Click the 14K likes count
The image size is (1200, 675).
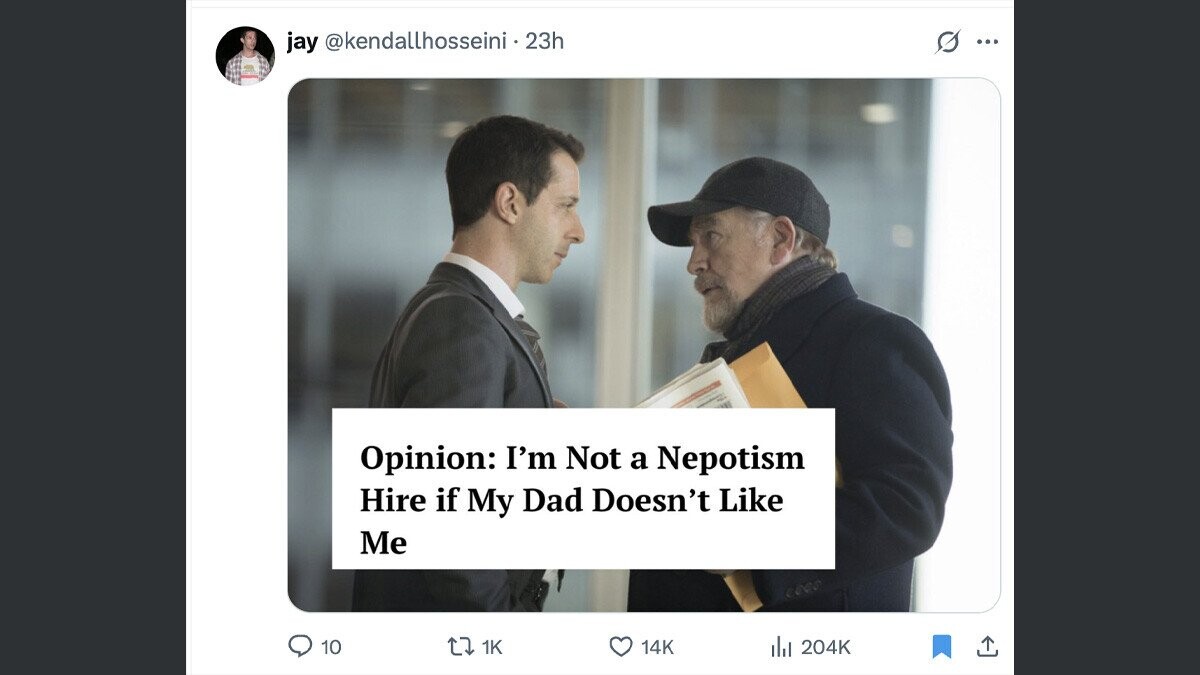(x=657, y=648)
